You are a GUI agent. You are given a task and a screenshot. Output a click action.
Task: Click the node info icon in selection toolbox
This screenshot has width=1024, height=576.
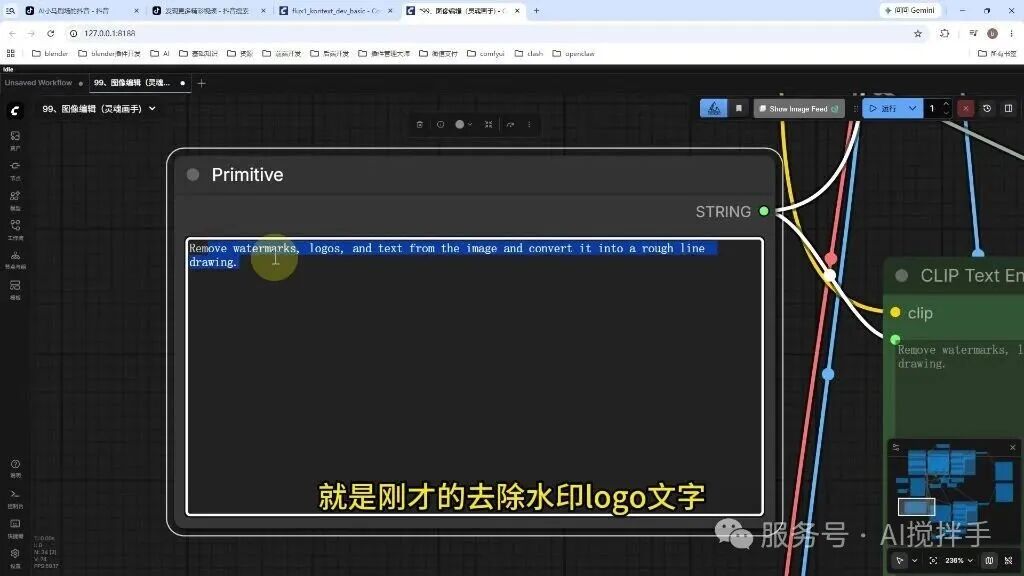point(441,125)
